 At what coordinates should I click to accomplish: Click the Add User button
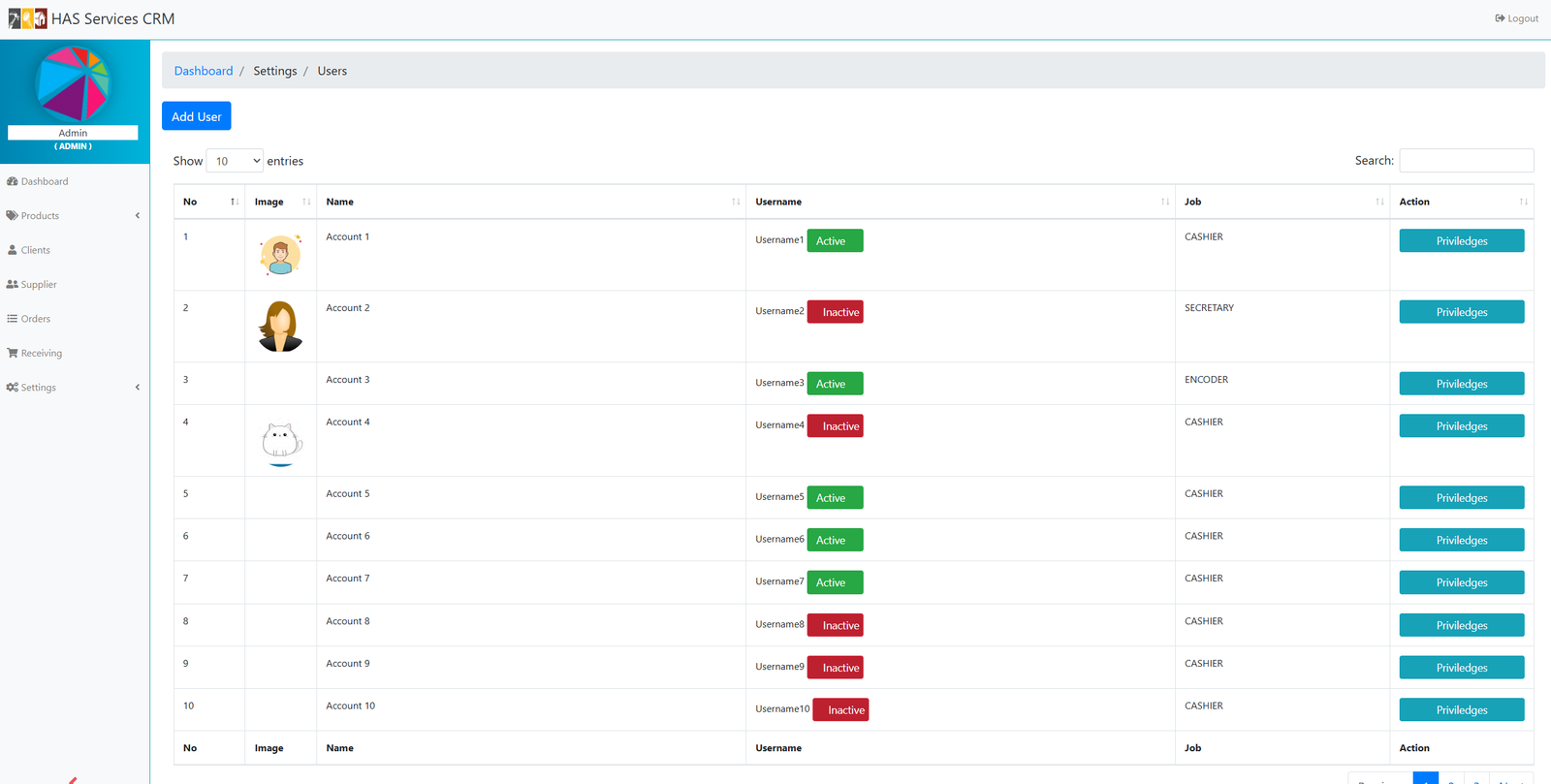click(x=196, y=116)
